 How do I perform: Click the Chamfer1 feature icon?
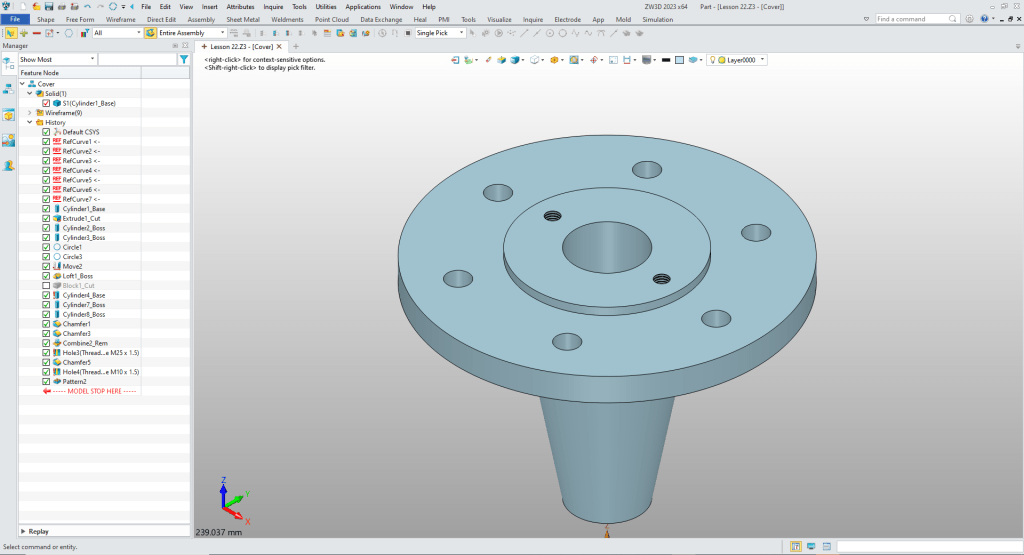point(56,324)
